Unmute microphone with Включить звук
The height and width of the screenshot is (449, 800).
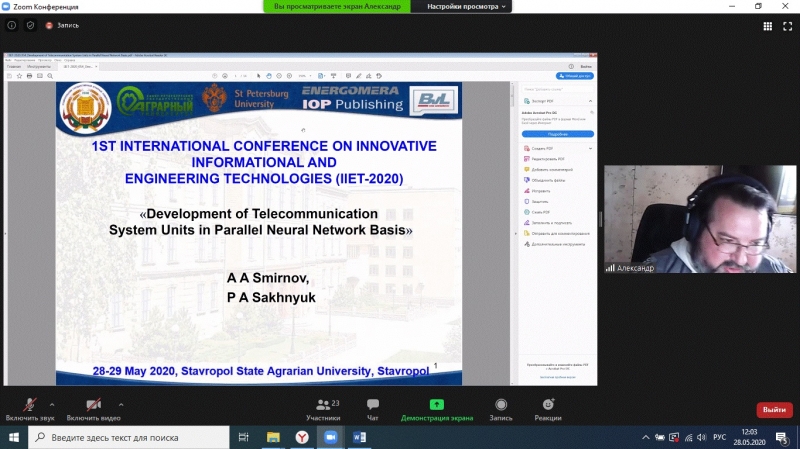30,410
